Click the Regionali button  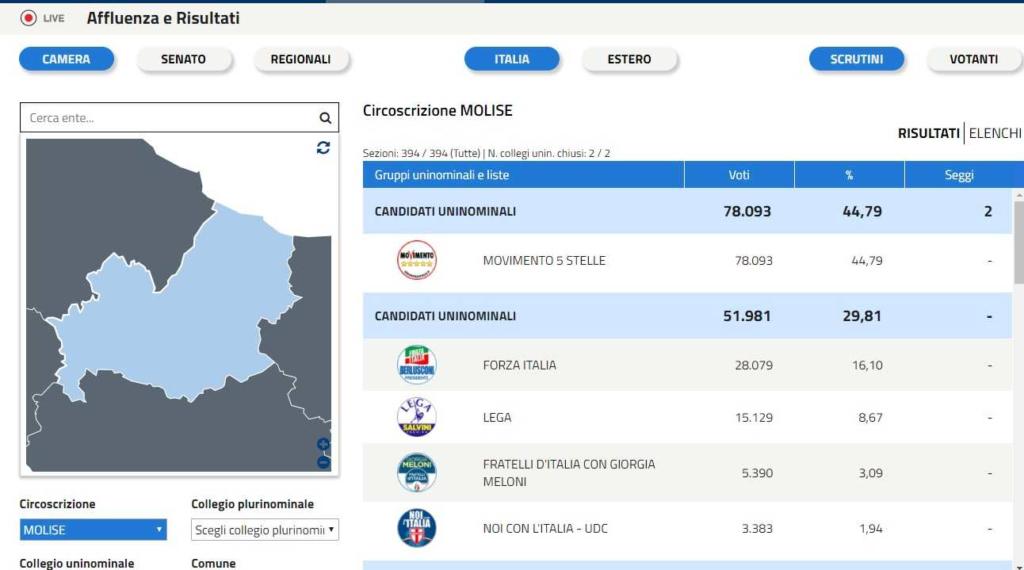click(300, 59)
